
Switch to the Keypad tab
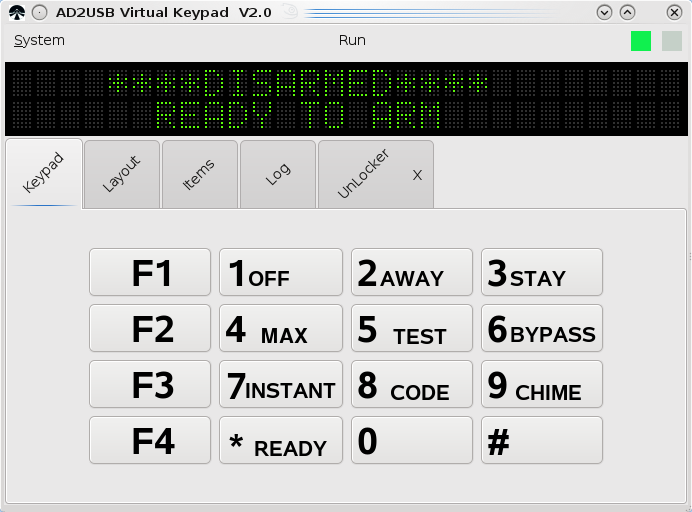[x=44, y=173]
